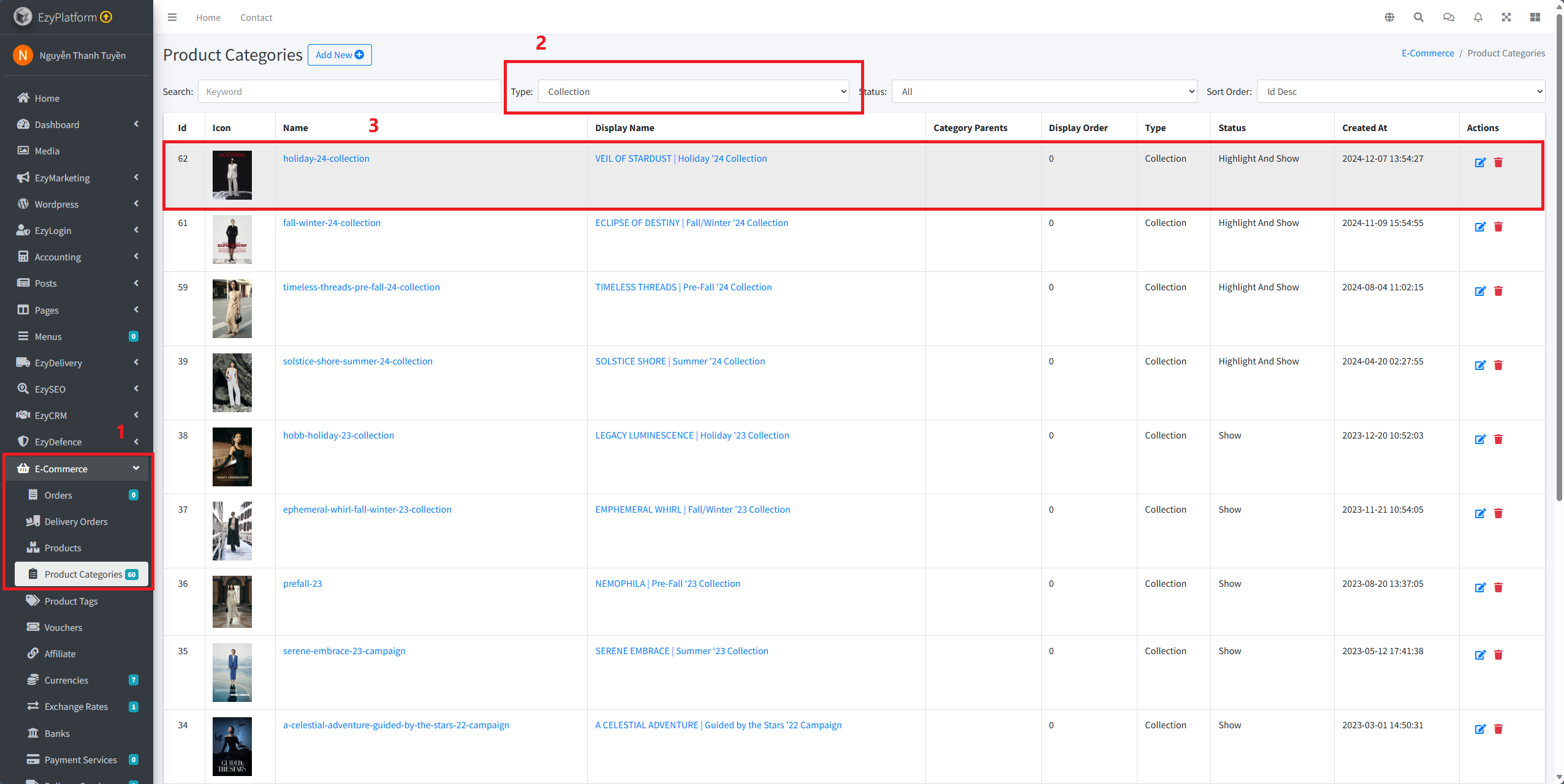Open the Status filter dropdown
1564x784 pixels.
tap(1044, 92)
